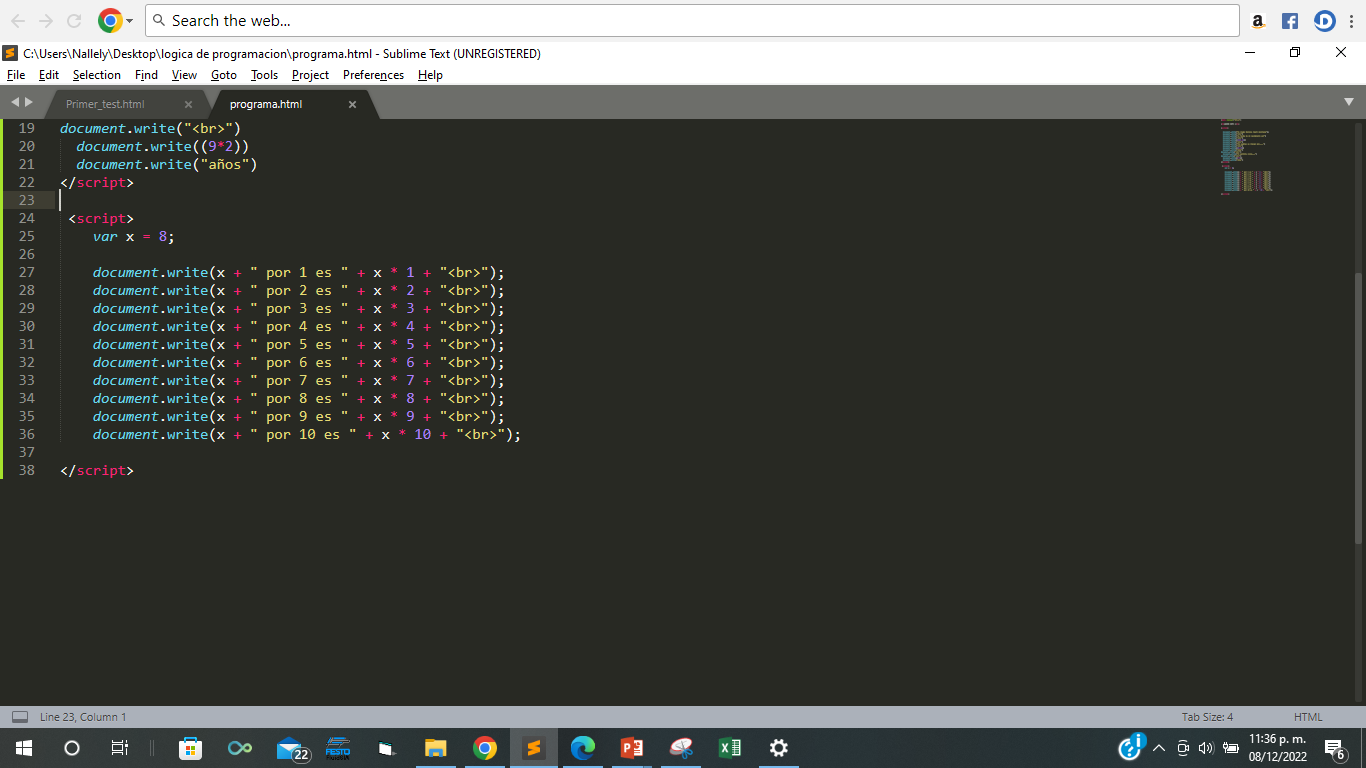
Task: Open the Tools menu
Action: 264,75
